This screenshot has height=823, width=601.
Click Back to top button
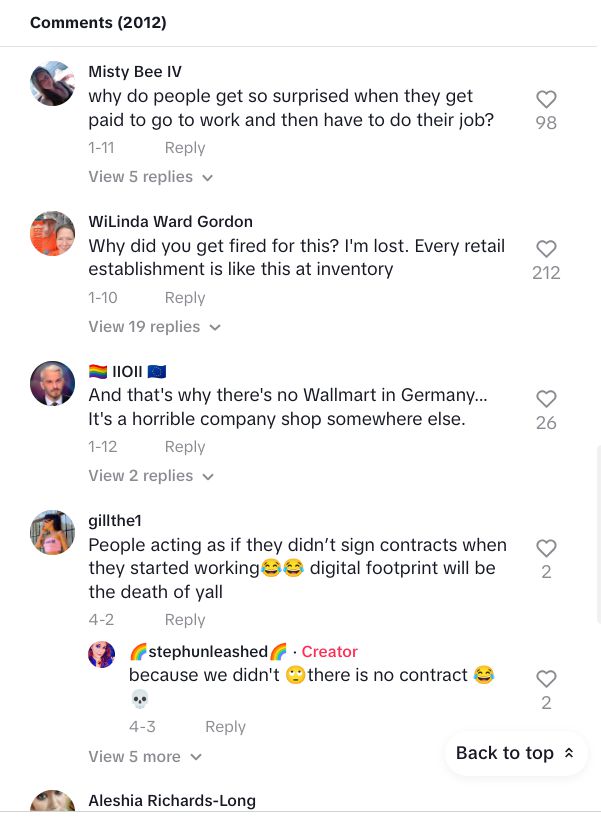click(x=515, y=753)
